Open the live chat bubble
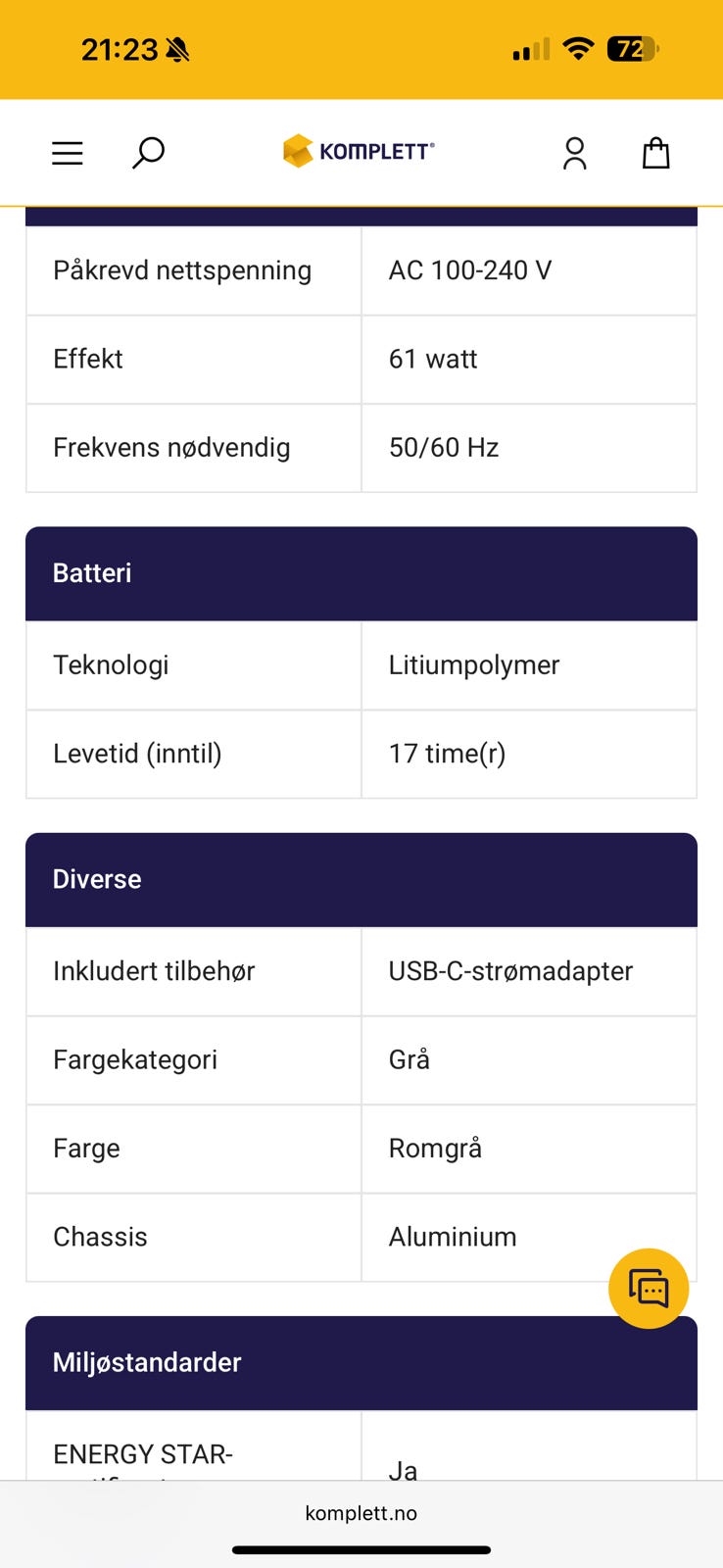 point(649,1288)
